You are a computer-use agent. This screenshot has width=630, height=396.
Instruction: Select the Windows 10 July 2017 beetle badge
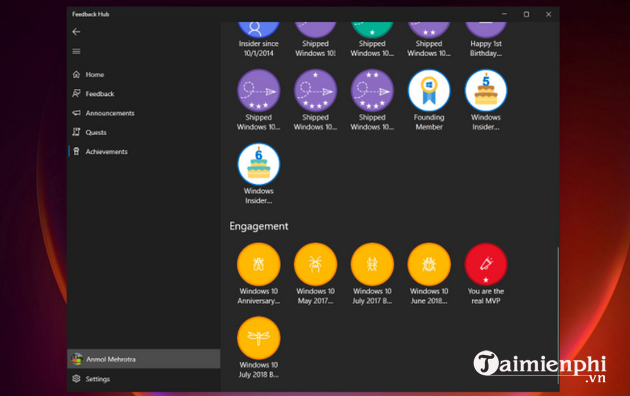(x=372, y=264)
